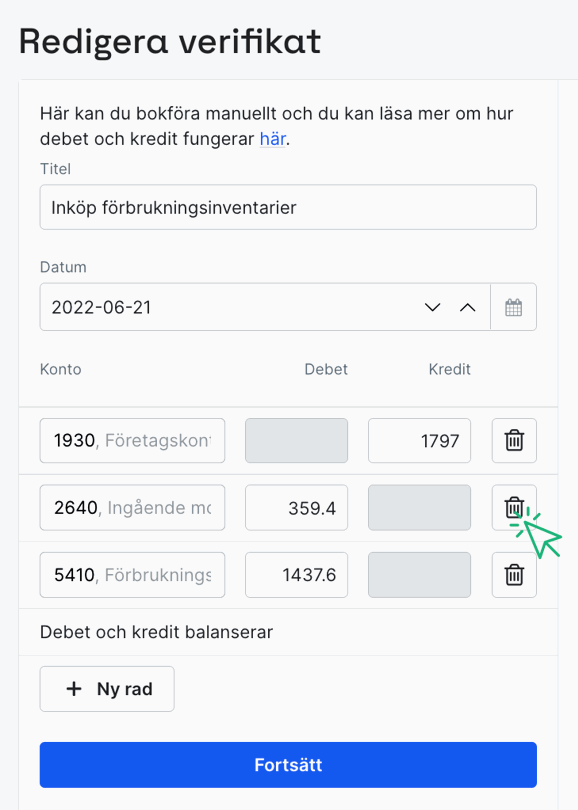The width and height of the screenshot is (578, 810).
Task: Expand the date dropdown with the down chevron
Action: [432, 307]
